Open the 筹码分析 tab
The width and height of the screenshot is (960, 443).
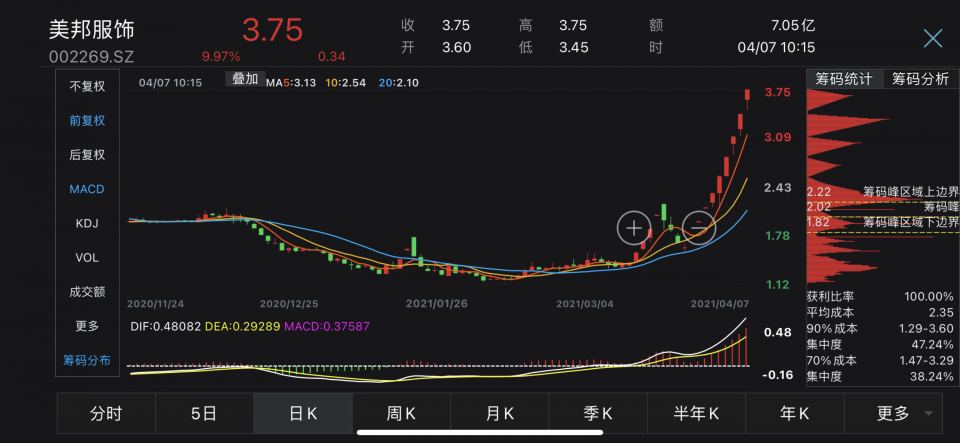[x=920, y=79]
